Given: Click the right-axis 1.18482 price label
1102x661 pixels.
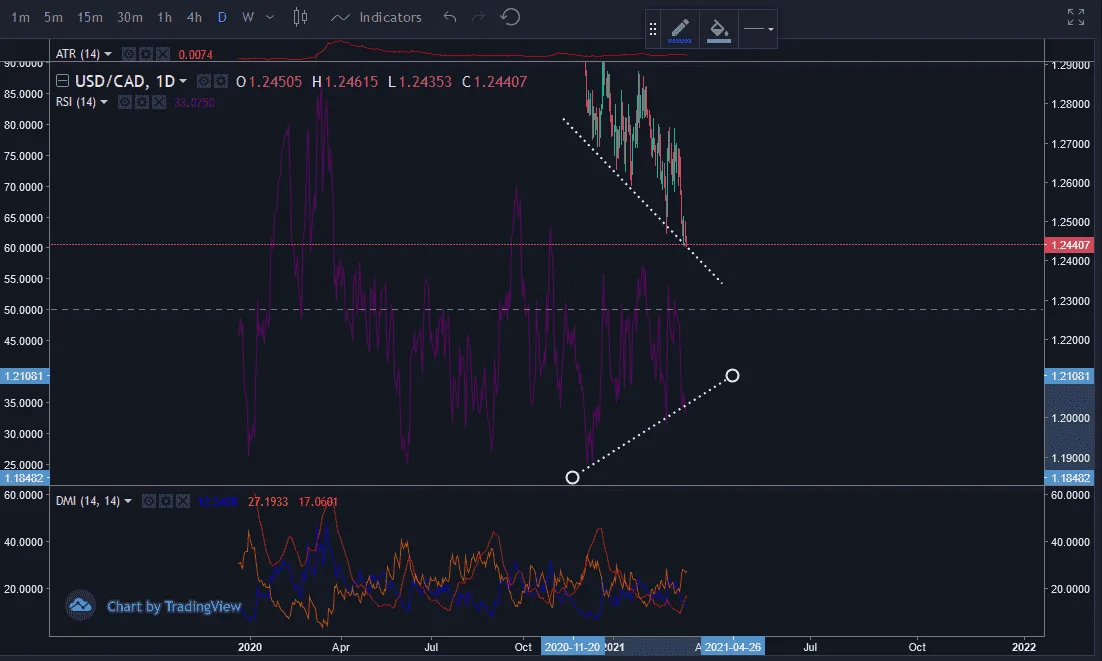Looking at the screenshot, I should (x=1070, y=478).
